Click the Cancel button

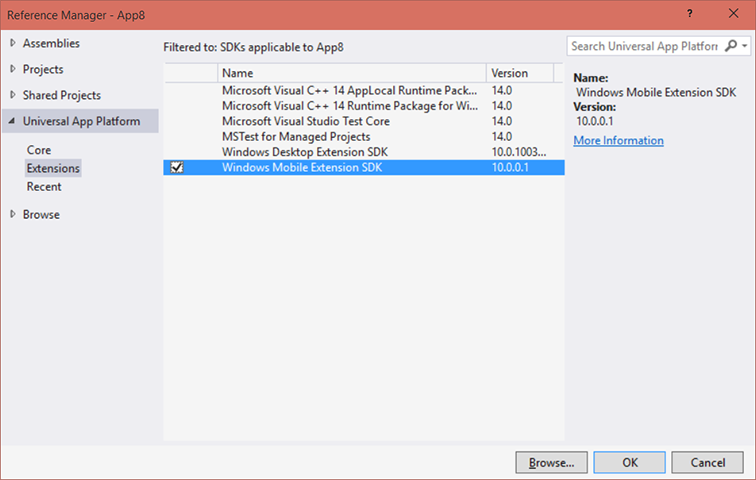pos(707,463)
